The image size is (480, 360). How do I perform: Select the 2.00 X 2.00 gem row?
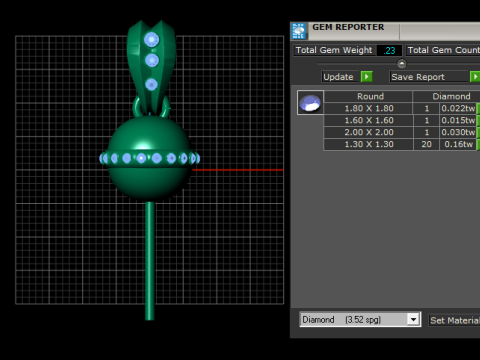click(x=401, y=132)
